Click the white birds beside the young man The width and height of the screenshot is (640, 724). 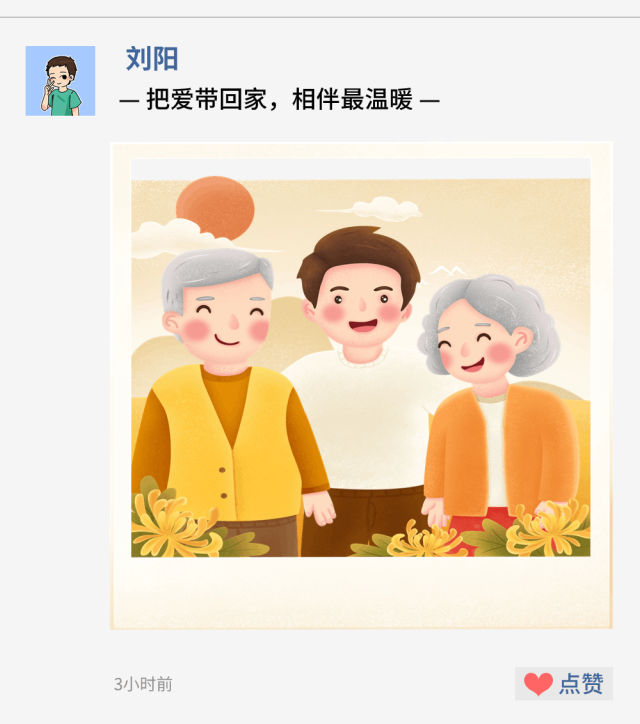tap(448, 271)
